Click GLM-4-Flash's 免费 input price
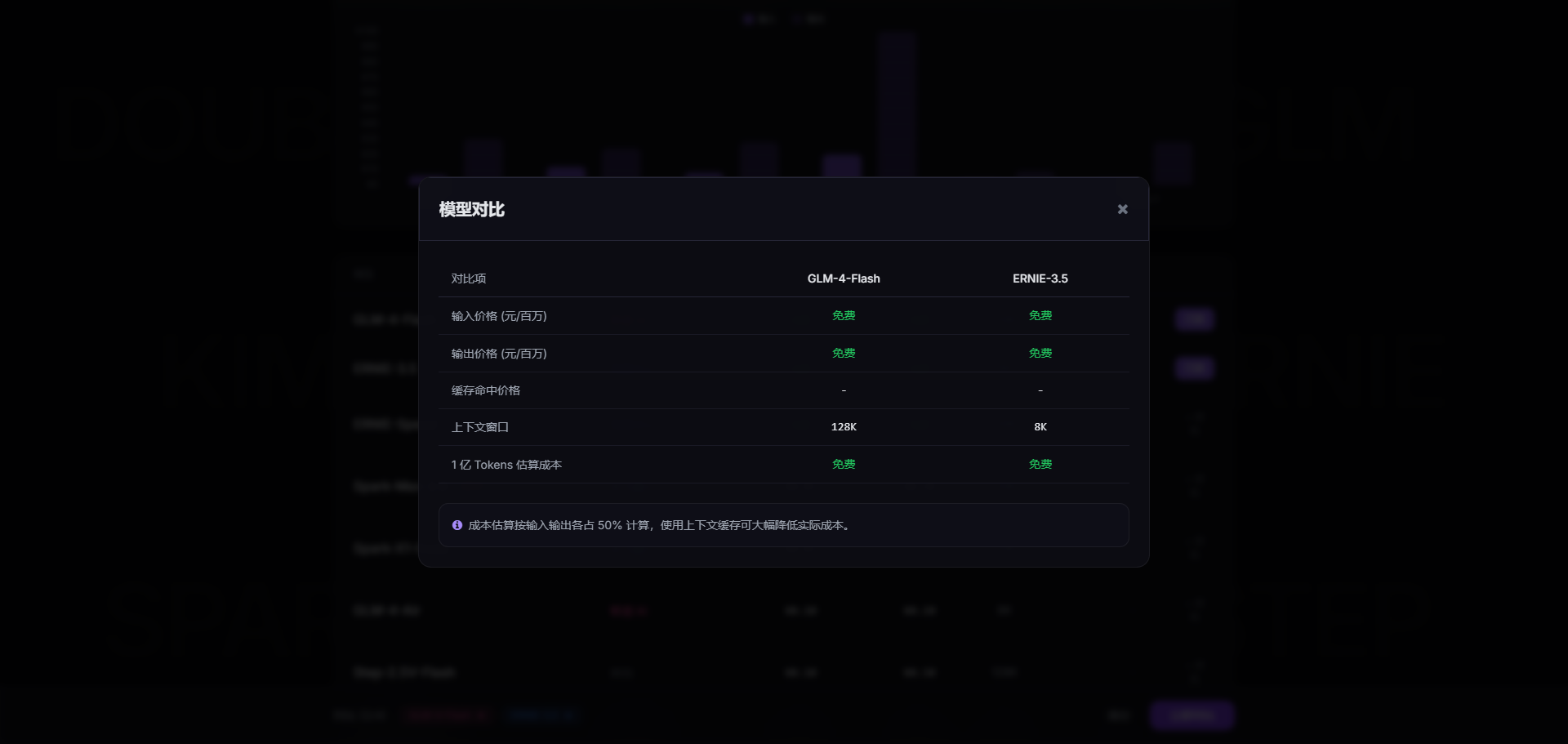Viewport: 1568px width, 744px height. pyautogui.click(x=844, y=315)
